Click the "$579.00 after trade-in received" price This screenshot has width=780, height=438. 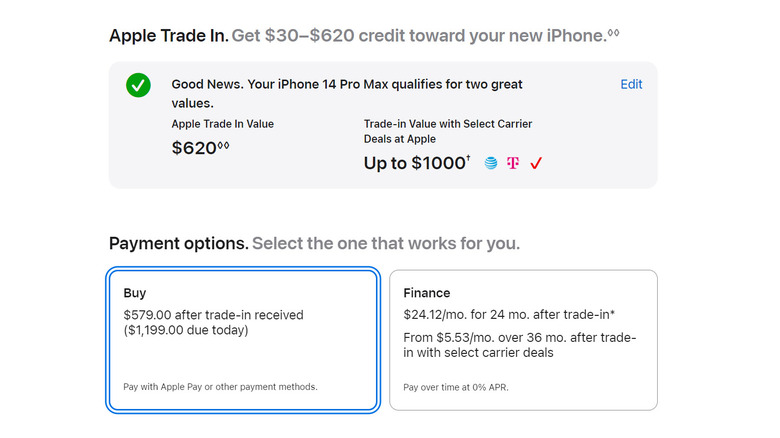(x=213, y=315)
